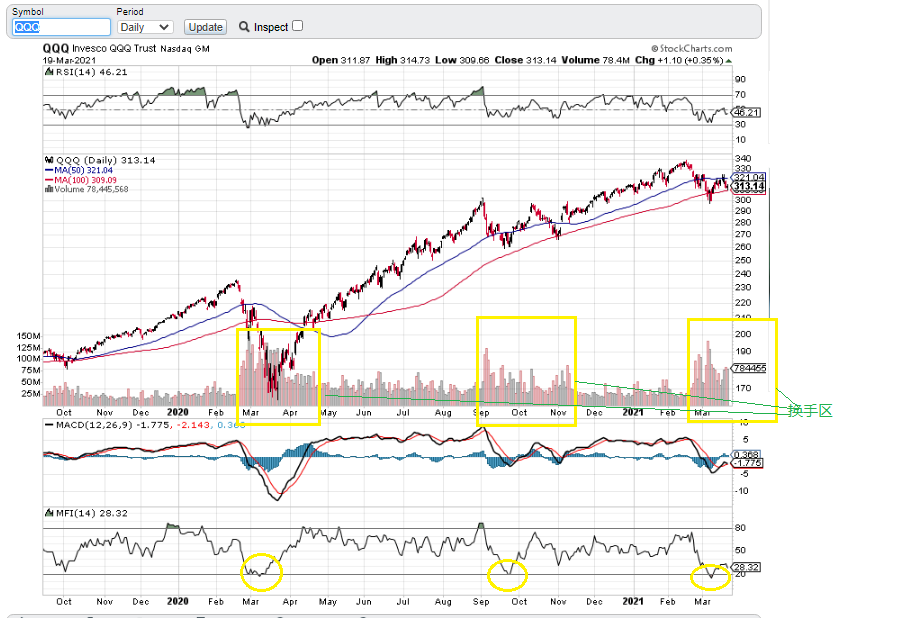Click the 784455 volume axis tag
The height and width of the screenshot is (618, 910).
(x=749, y=368)
